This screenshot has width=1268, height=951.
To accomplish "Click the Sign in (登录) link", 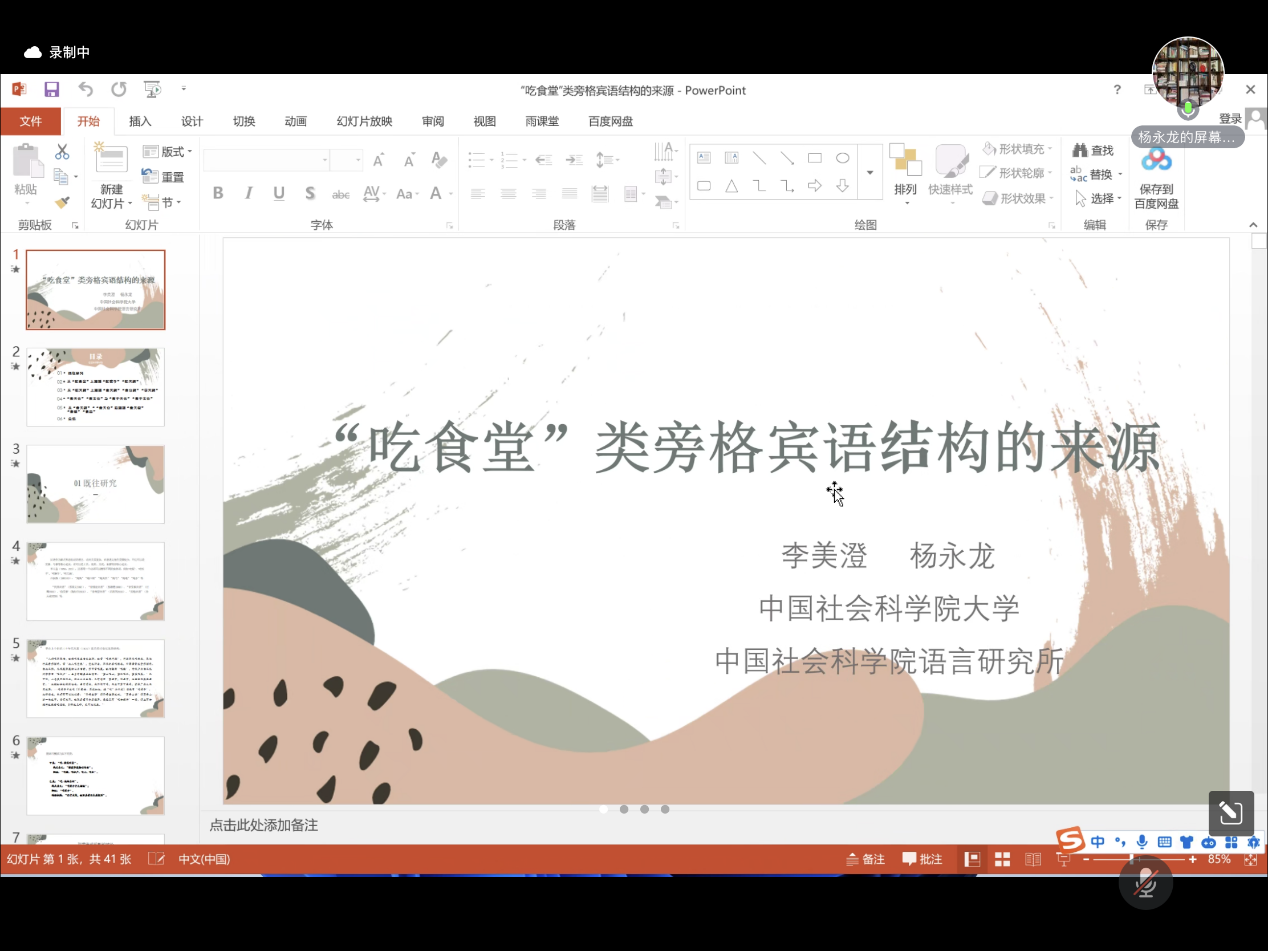I will [x=1230, y=119].
